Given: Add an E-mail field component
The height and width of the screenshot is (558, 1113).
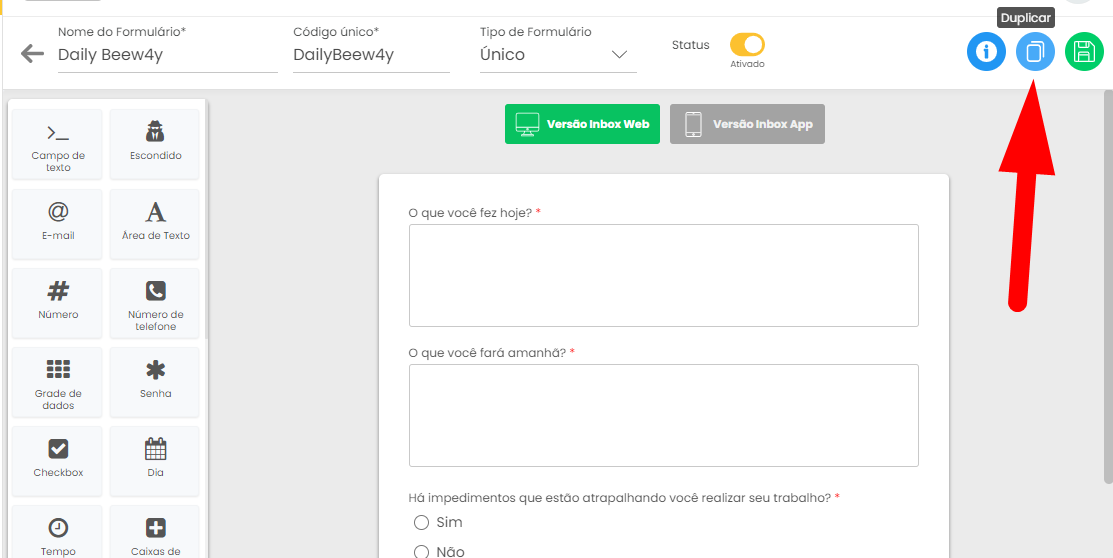Looking at the screenshot, I should coord(58,224).
